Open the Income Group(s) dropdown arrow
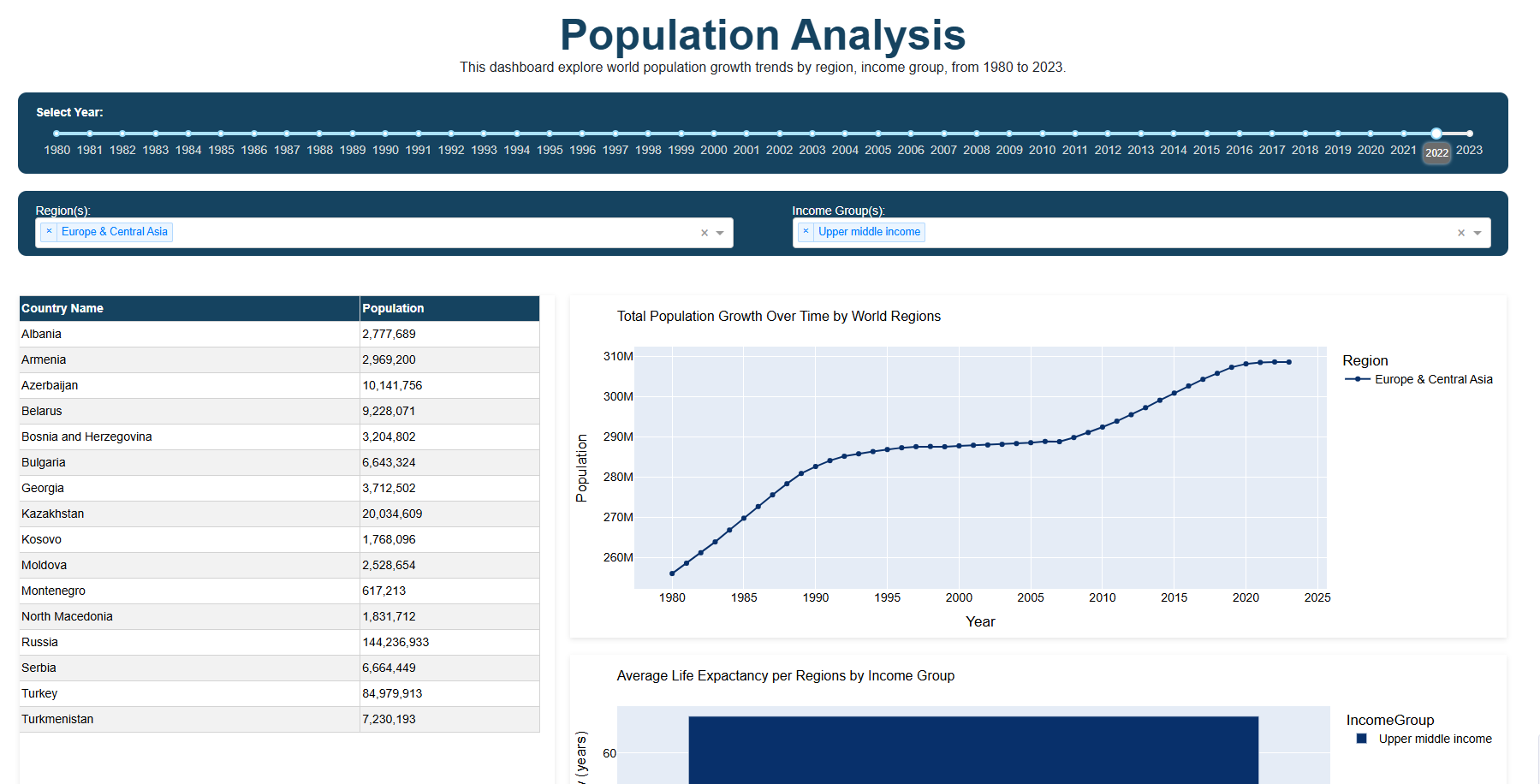Image resolution: width=1540 pixels, height=784 pixels. click(1478, 232)
